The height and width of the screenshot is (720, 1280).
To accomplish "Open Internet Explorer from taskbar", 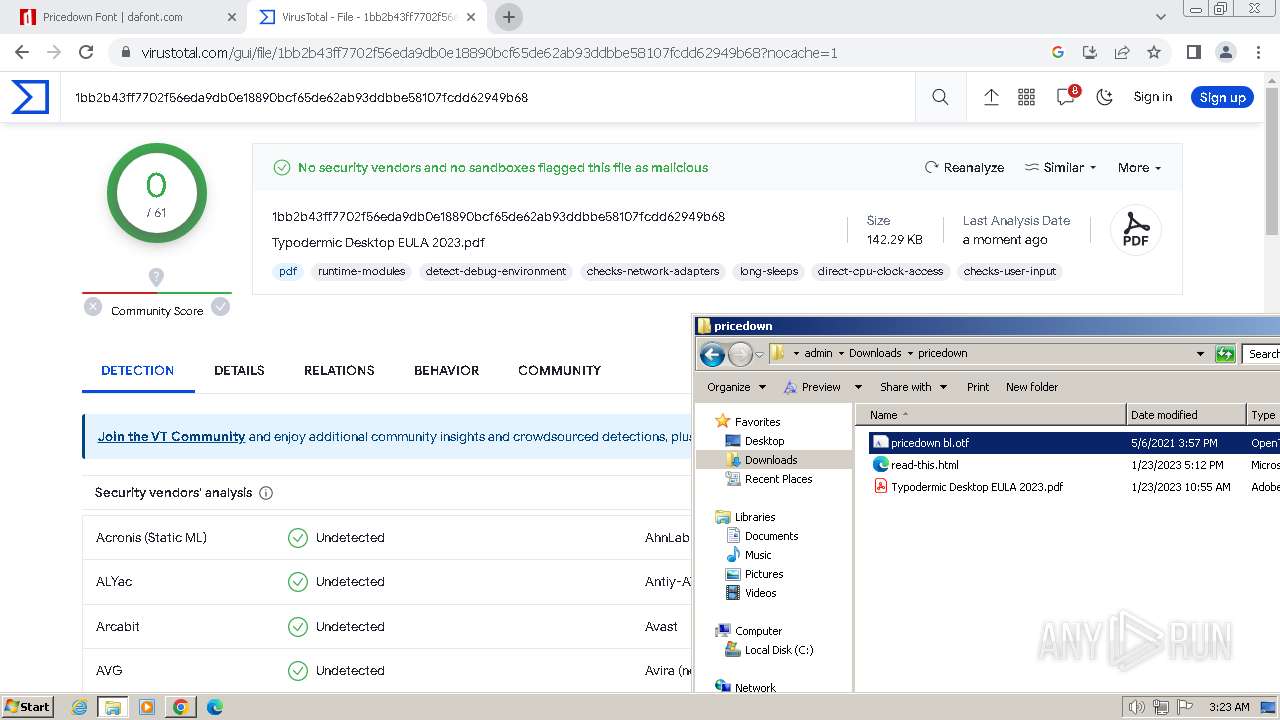I will tap(80, 707).
